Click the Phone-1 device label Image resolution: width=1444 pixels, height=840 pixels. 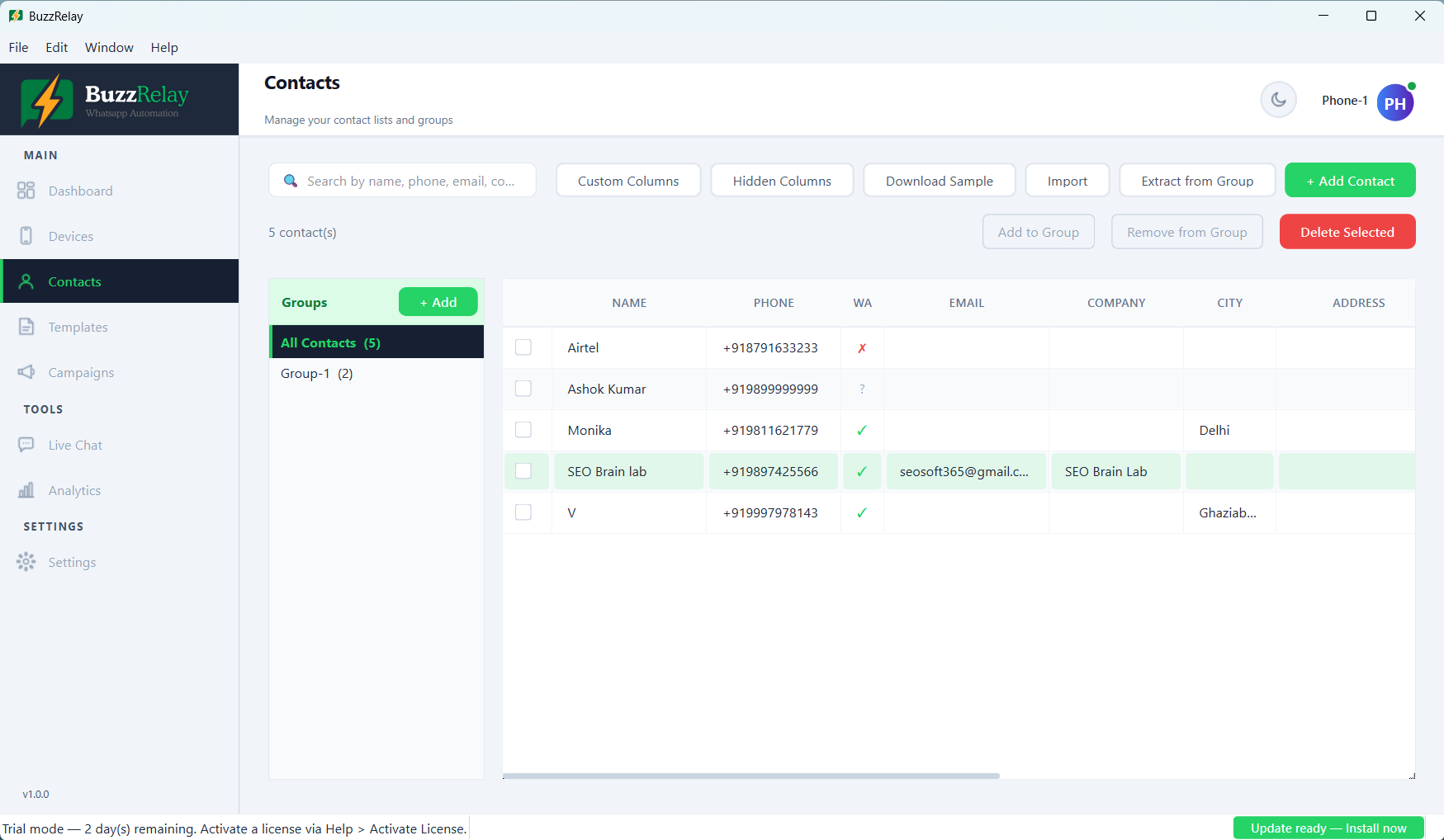pyautogui.click(x=1344, y=101)
